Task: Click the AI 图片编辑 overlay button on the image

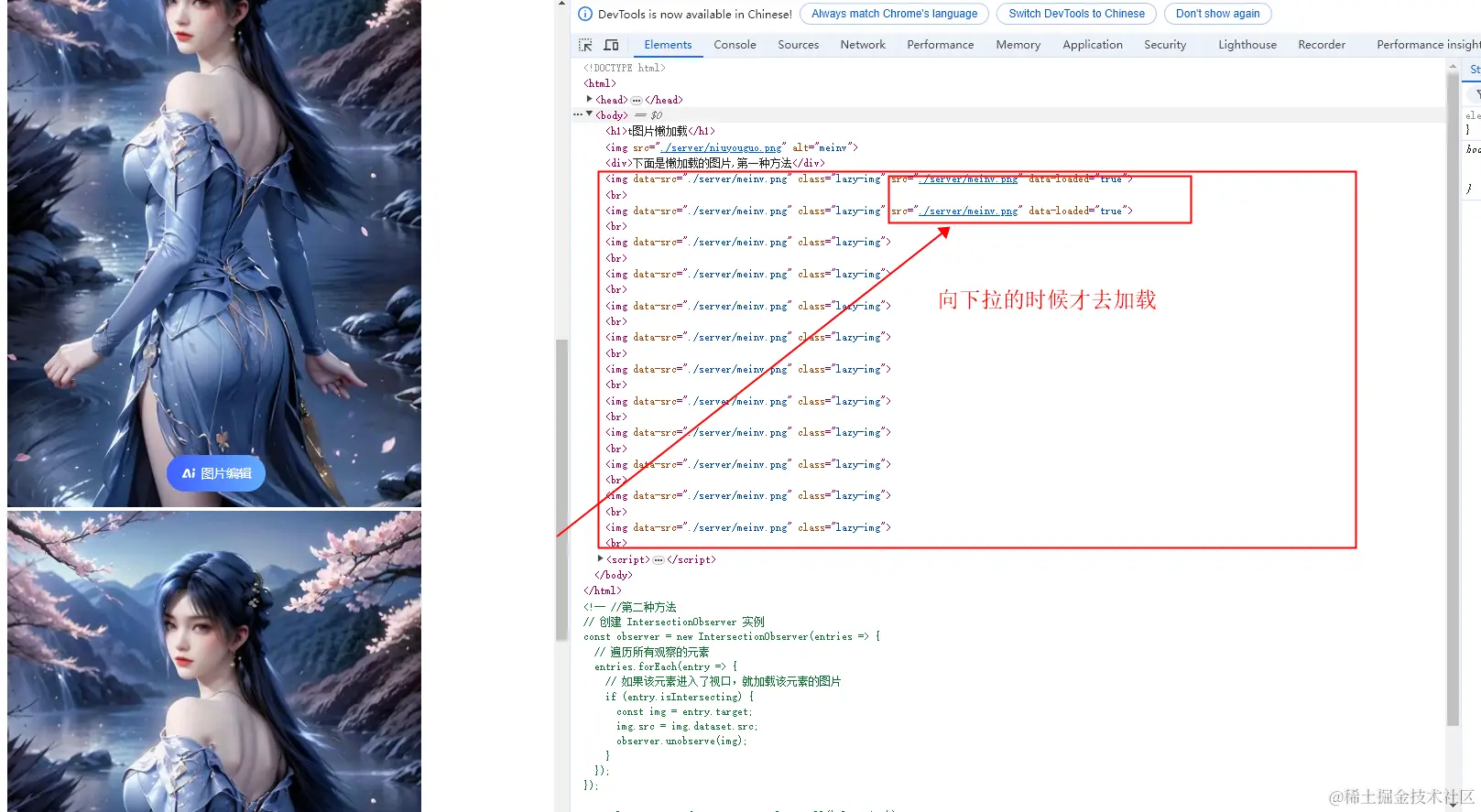Action: point(216,473)
